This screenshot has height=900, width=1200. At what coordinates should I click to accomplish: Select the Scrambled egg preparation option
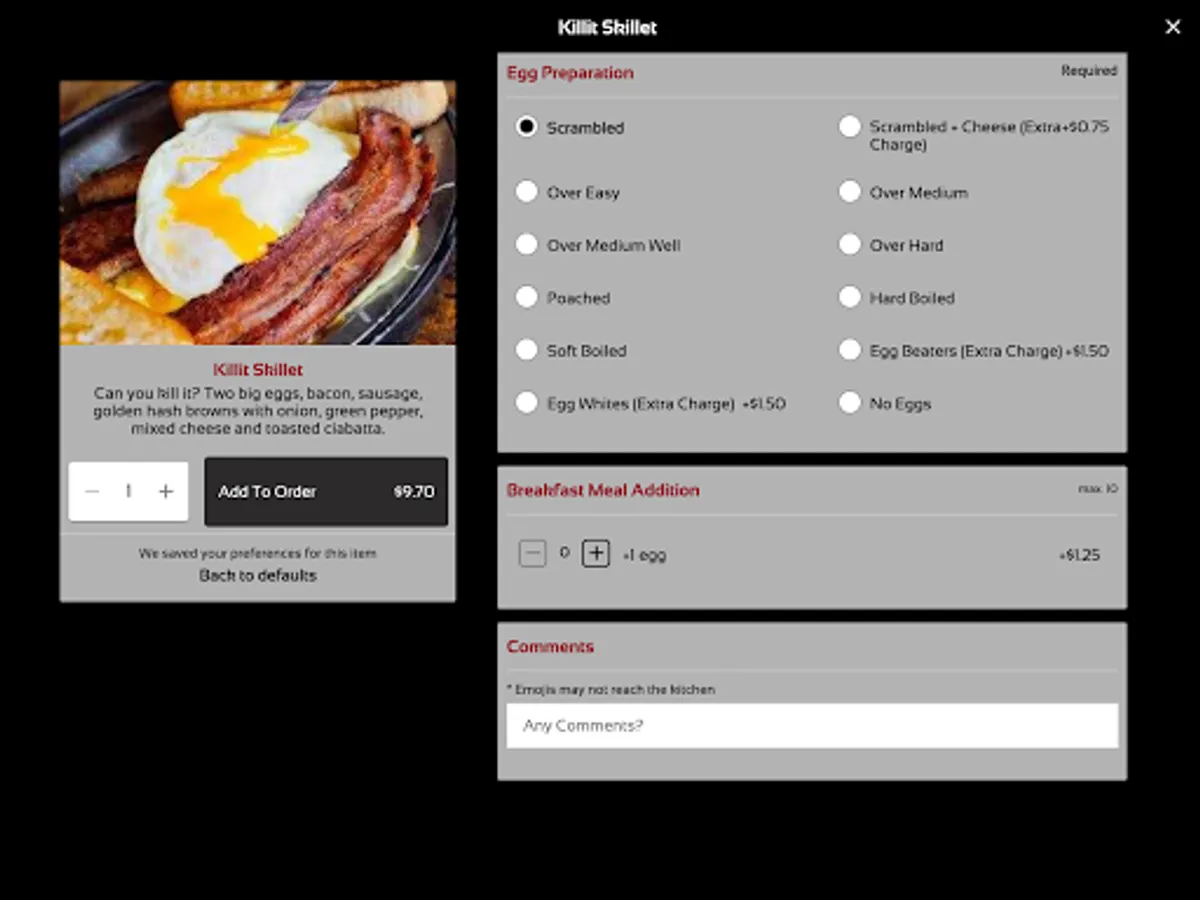[x=527, y=127]
